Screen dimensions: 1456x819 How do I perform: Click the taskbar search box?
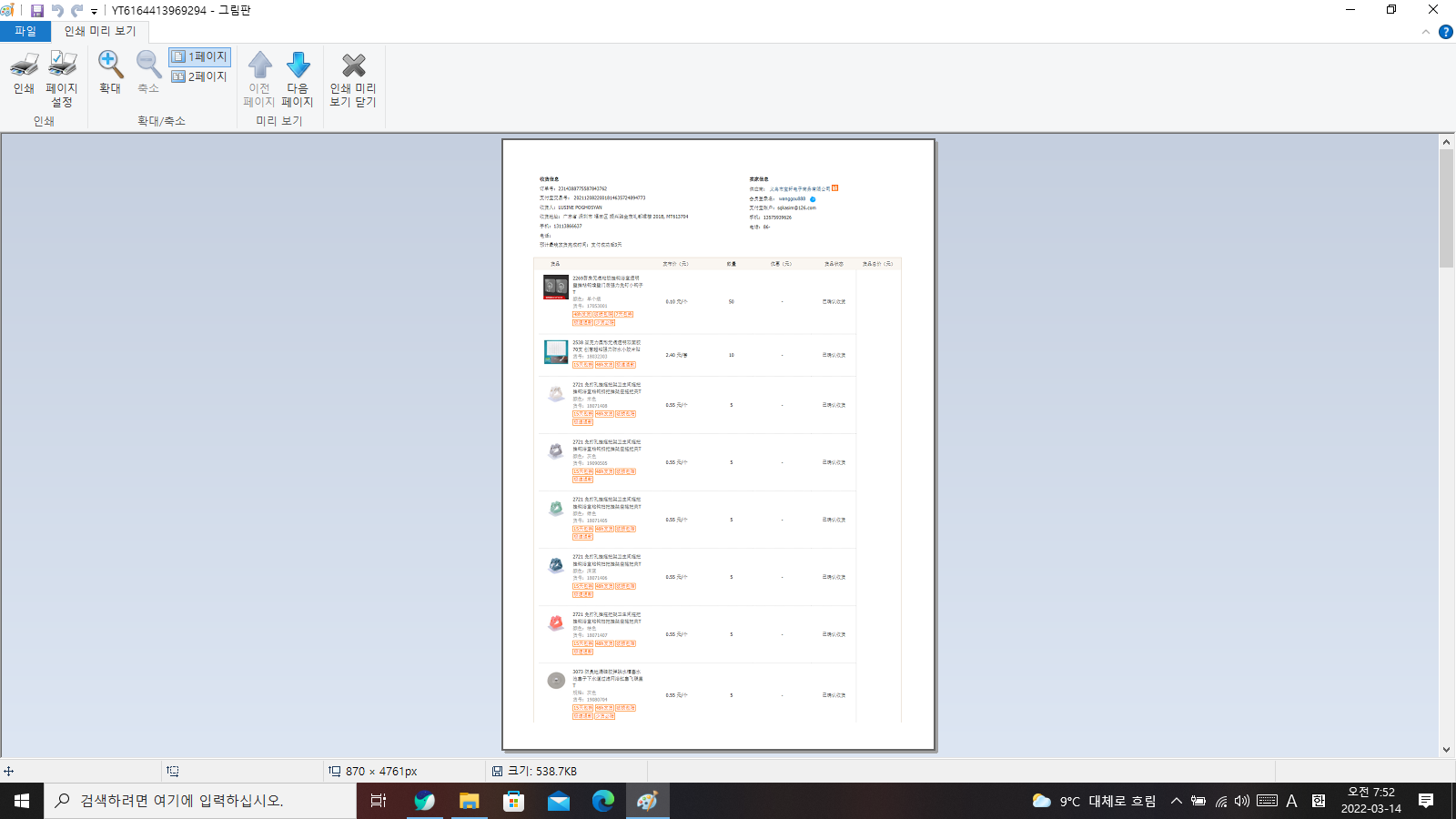pos(200,801)
